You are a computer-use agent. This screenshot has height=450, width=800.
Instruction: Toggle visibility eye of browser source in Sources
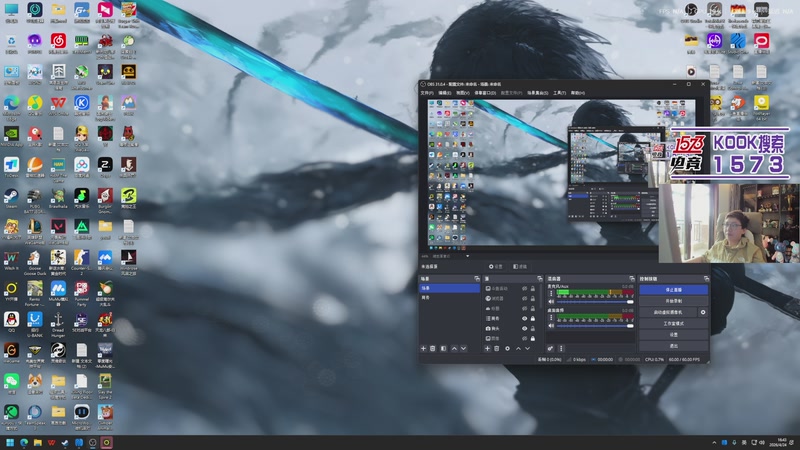pyautogui.click(x=524, y=298)
